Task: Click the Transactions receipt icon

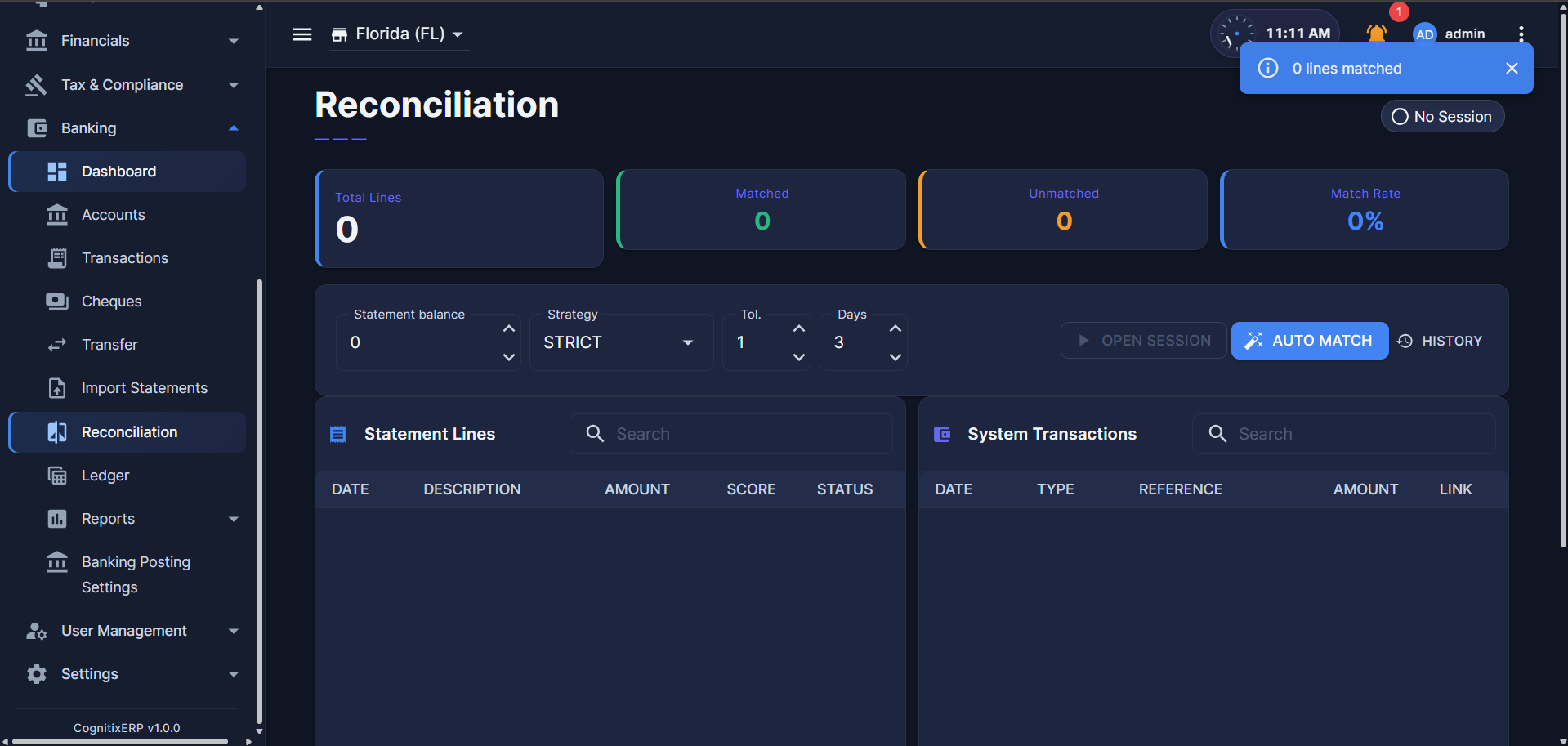Action: click(57, 258)
